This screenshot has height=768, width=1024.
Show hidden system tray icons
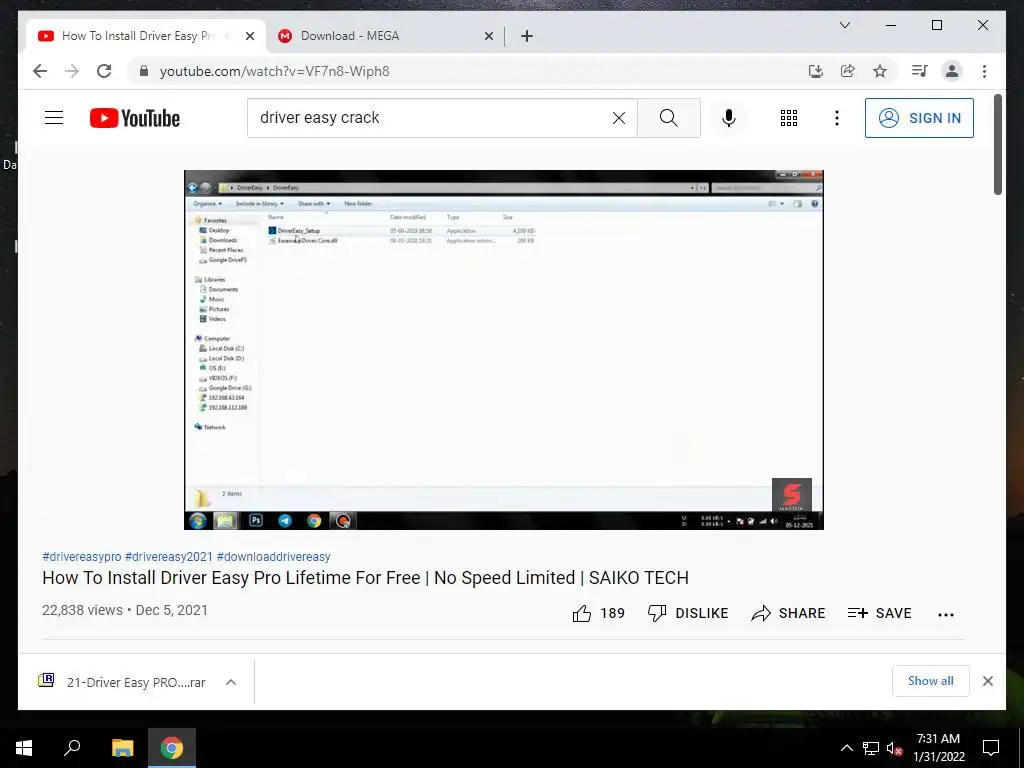click(x=846, y=748)
